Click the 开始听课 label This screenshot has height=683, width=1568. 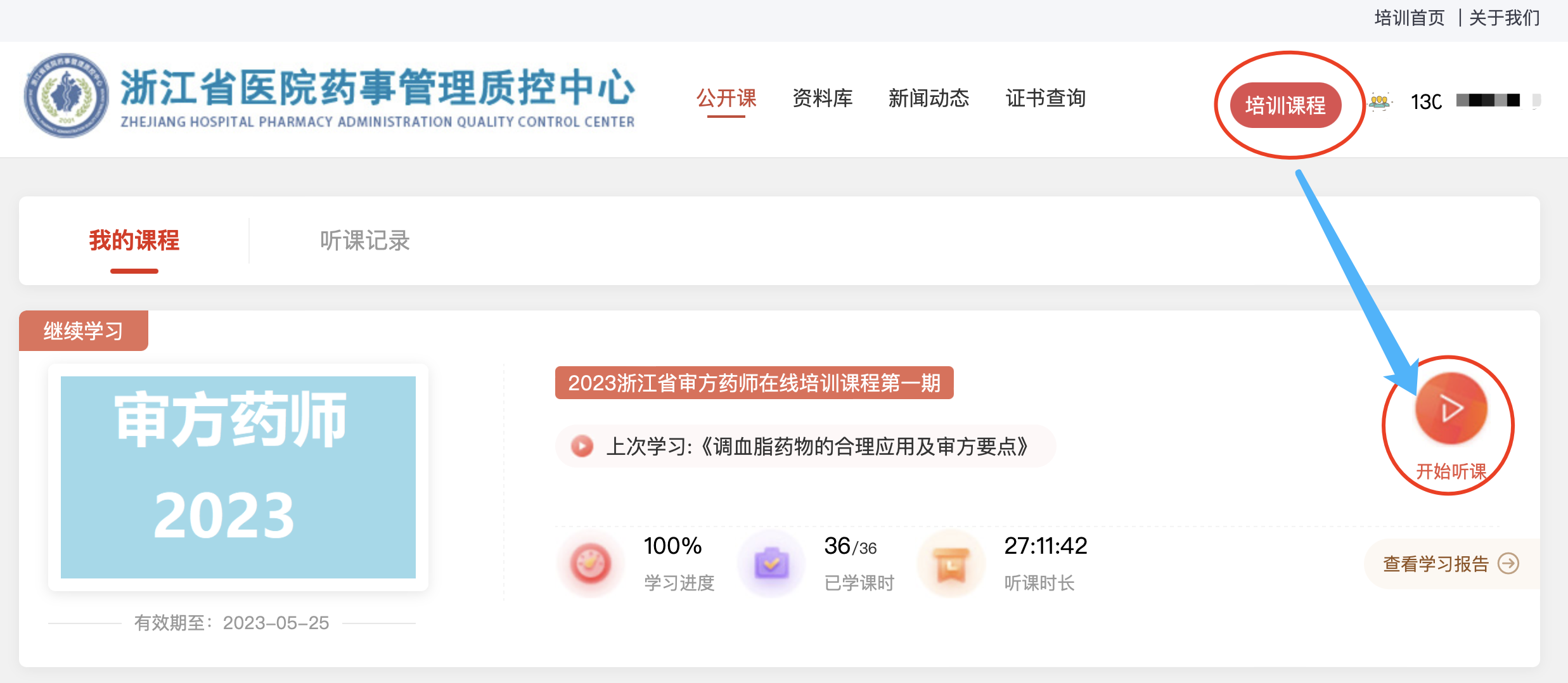point(1451,471)
